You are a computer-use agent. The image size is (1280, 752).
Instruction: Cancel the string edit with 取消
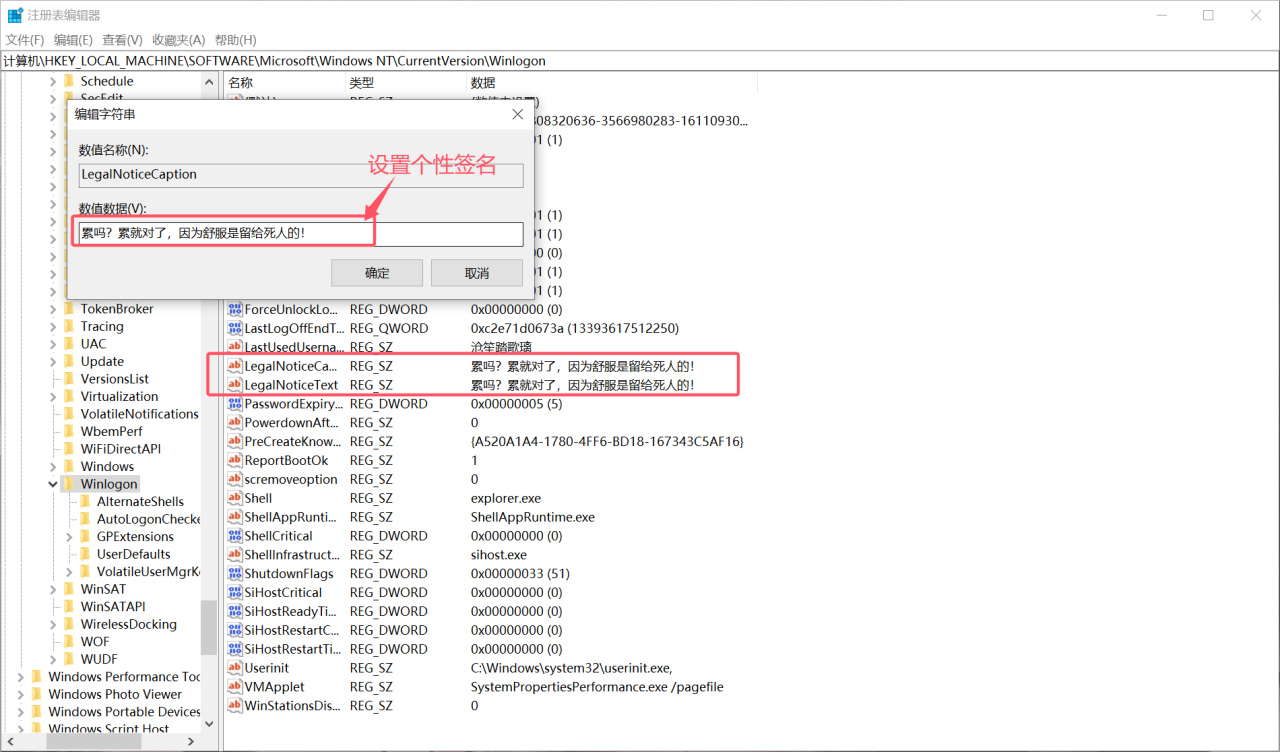(477, 273)
